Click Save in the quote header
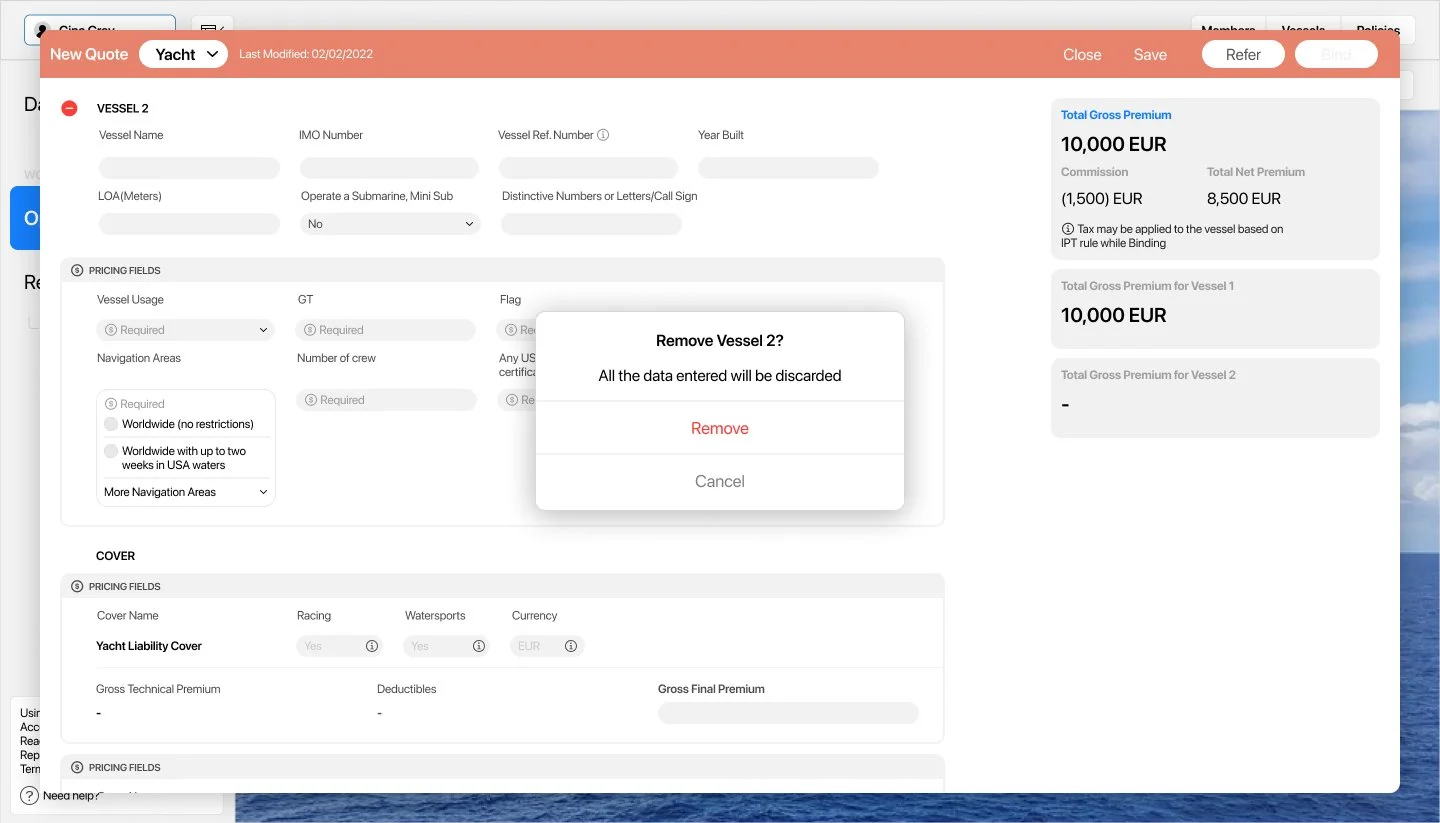1440x823 pixels. point(1150,55)
